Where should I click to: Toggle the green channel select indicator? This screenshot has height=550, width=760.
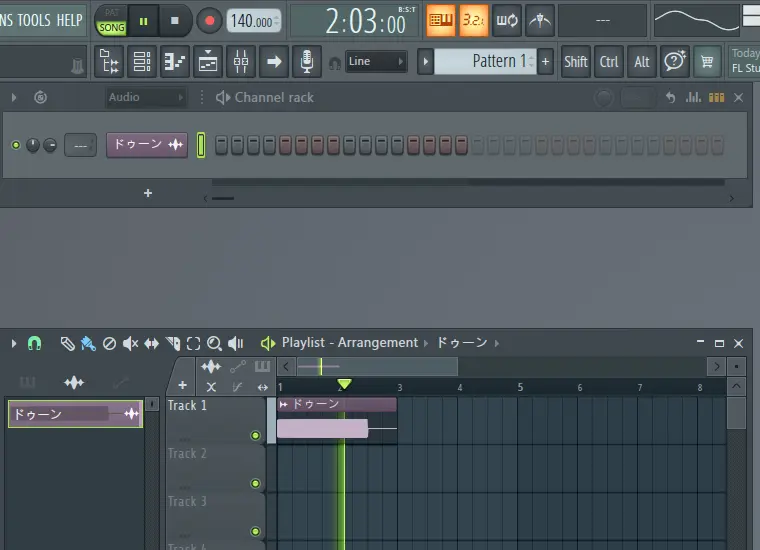(201, 145)
